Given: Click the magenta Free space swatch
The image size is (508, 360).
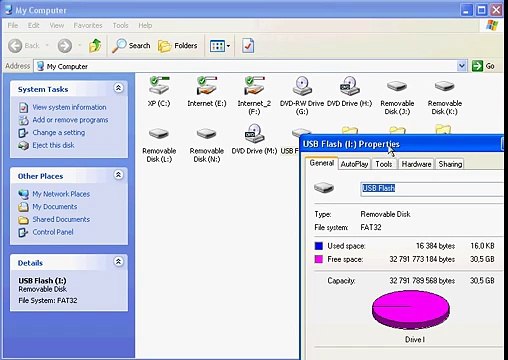Looking at the screenshot, I should pyautogui.click(x=319, y=259).
